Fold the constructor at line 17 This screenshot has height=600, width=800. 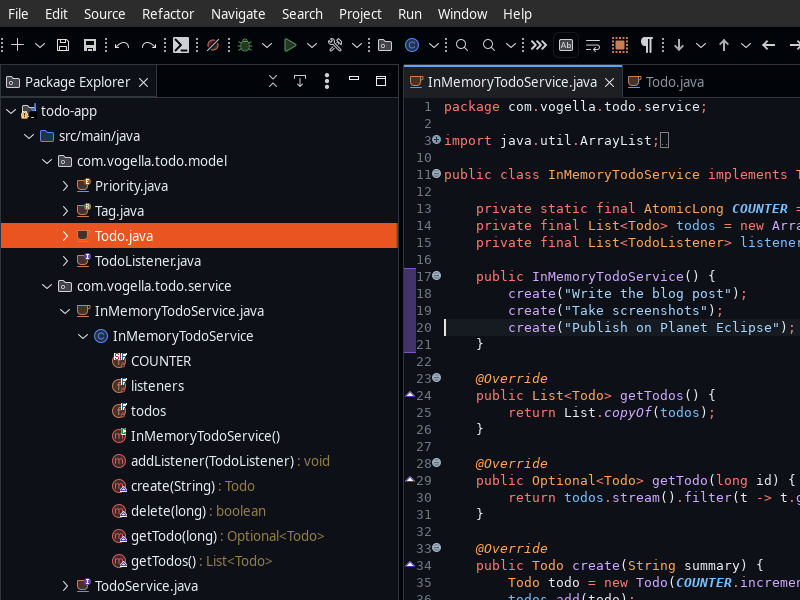click(436, 276)
